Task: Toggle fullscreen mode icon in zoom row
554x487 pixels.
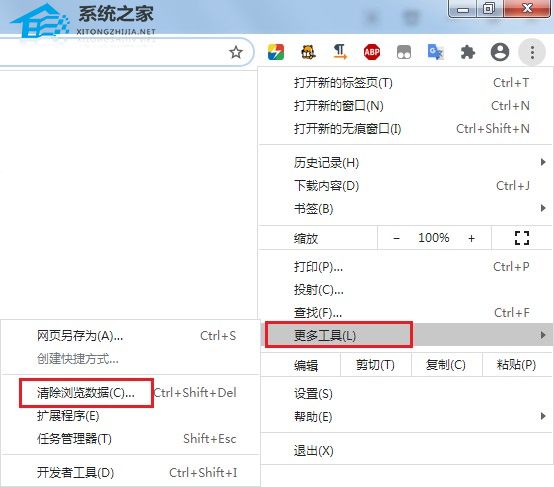Action: (x=521, y=238)
